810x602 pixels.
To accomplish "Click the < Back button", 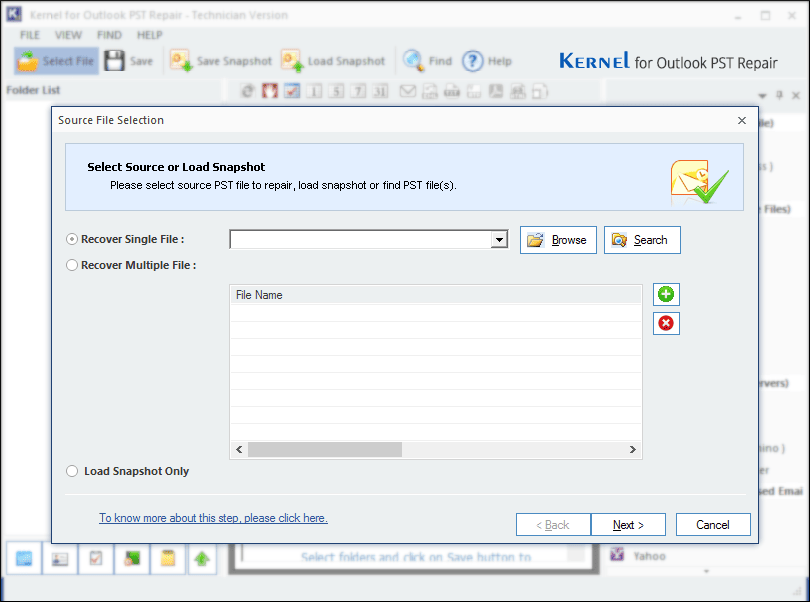I will click(x=553, y=525).
